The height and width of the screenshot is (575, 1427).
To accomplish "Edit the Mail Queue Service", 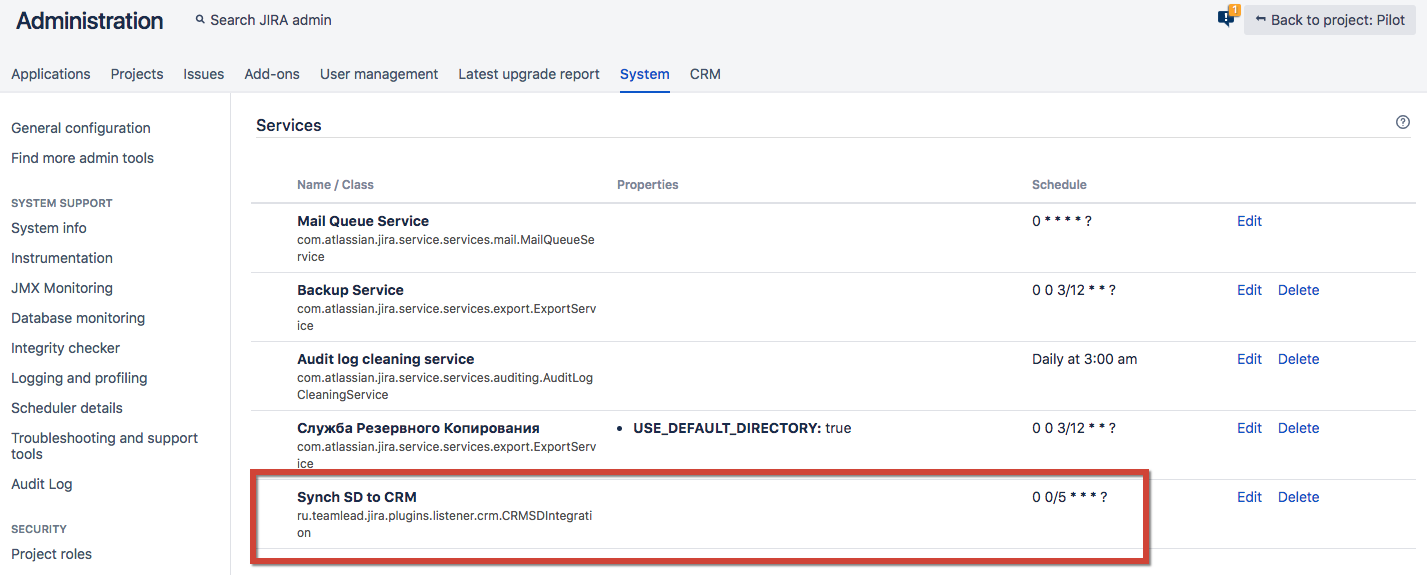I will 1249,221.
